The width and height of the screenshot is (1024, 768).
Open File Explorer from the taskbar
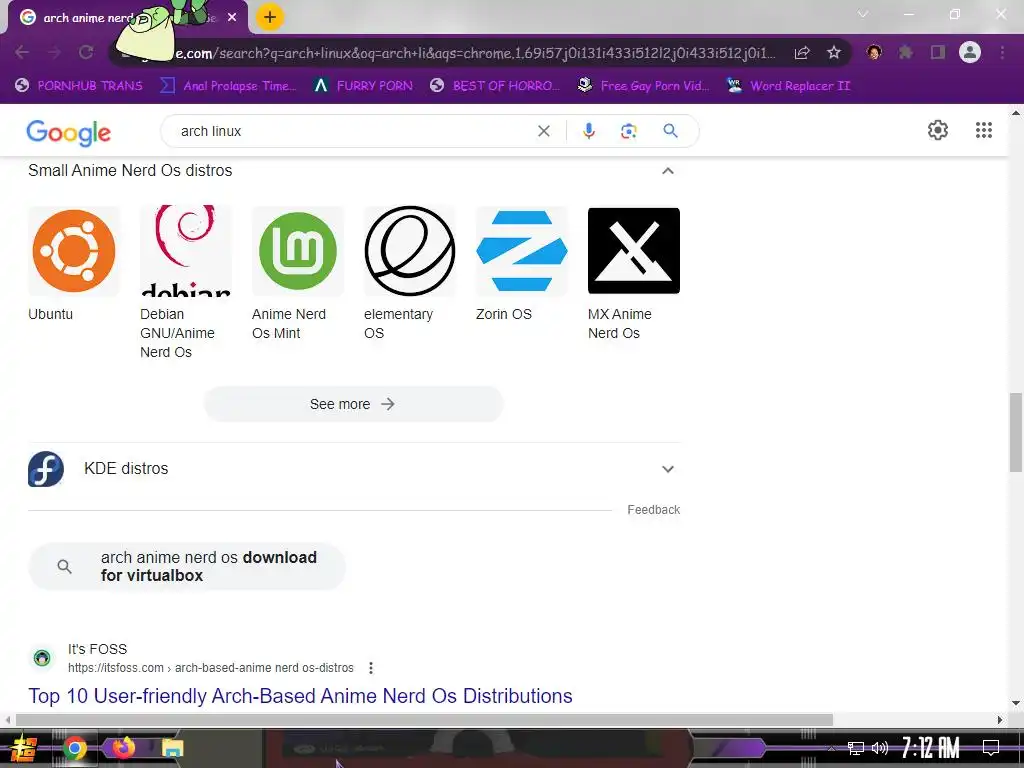(172, 748)
